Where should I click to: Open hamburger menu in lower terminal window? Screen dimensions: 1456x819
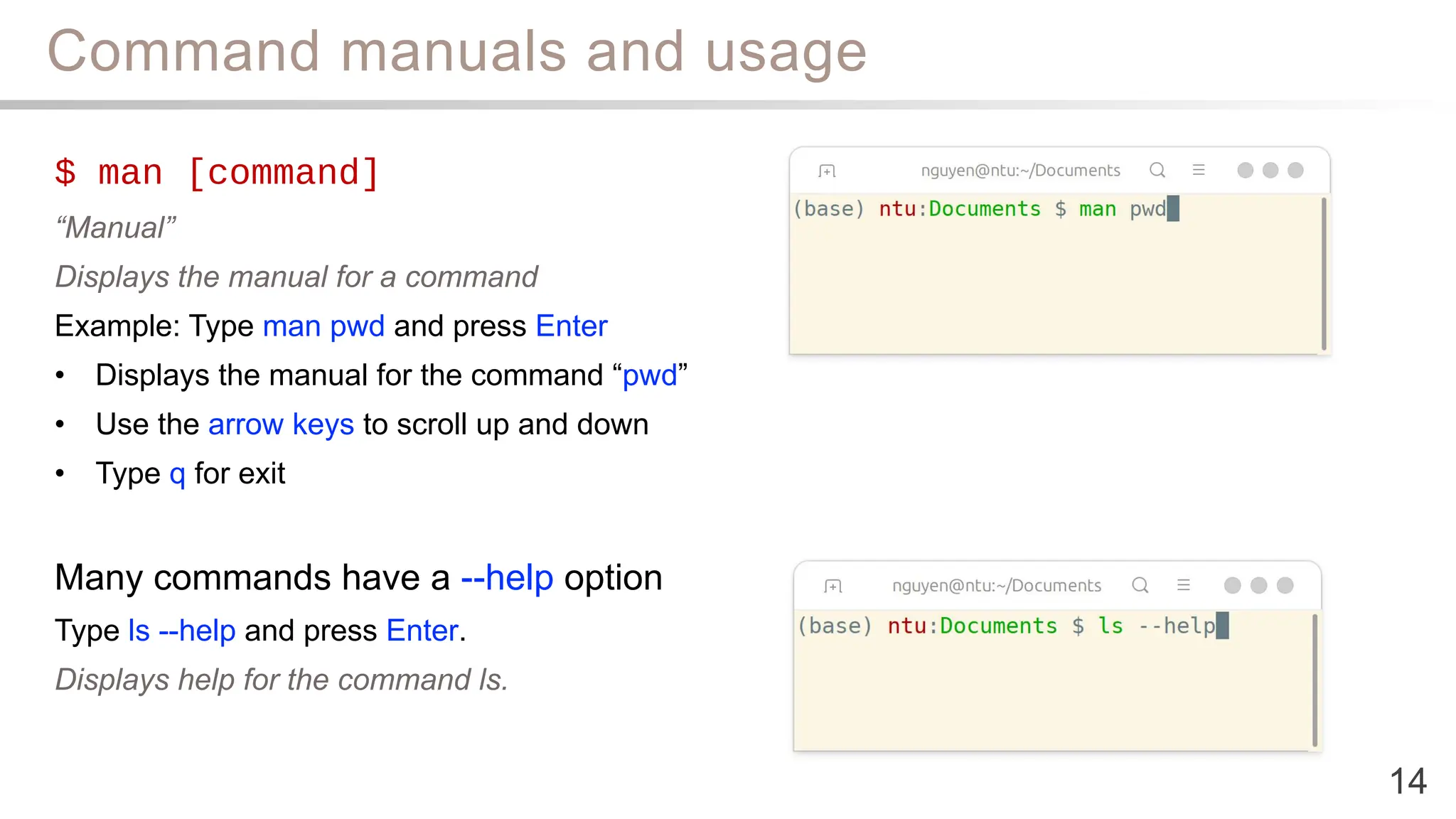pyautogui.click(x=1184, y=585)
